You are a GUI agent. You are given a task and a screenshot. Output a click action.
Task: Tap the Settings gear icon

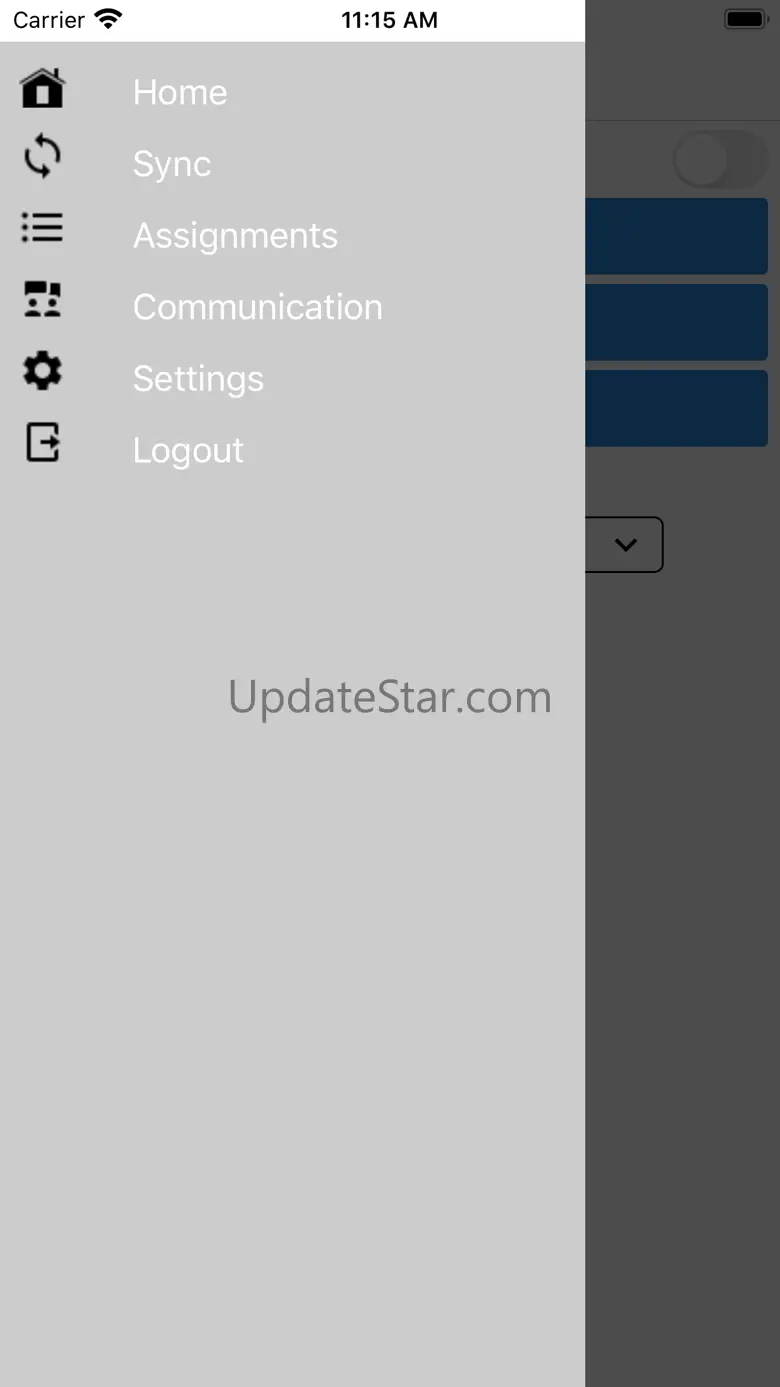42,371
